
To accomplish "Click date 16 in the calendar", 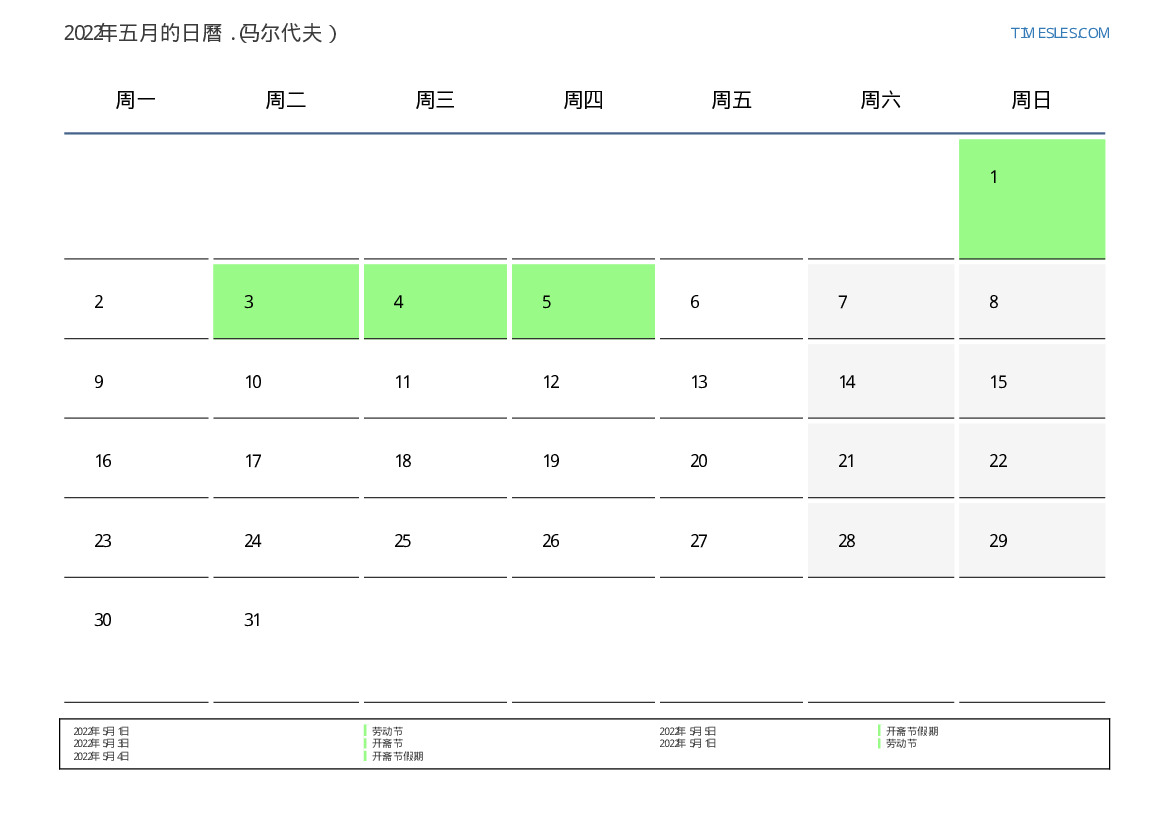I will point(103,461).
